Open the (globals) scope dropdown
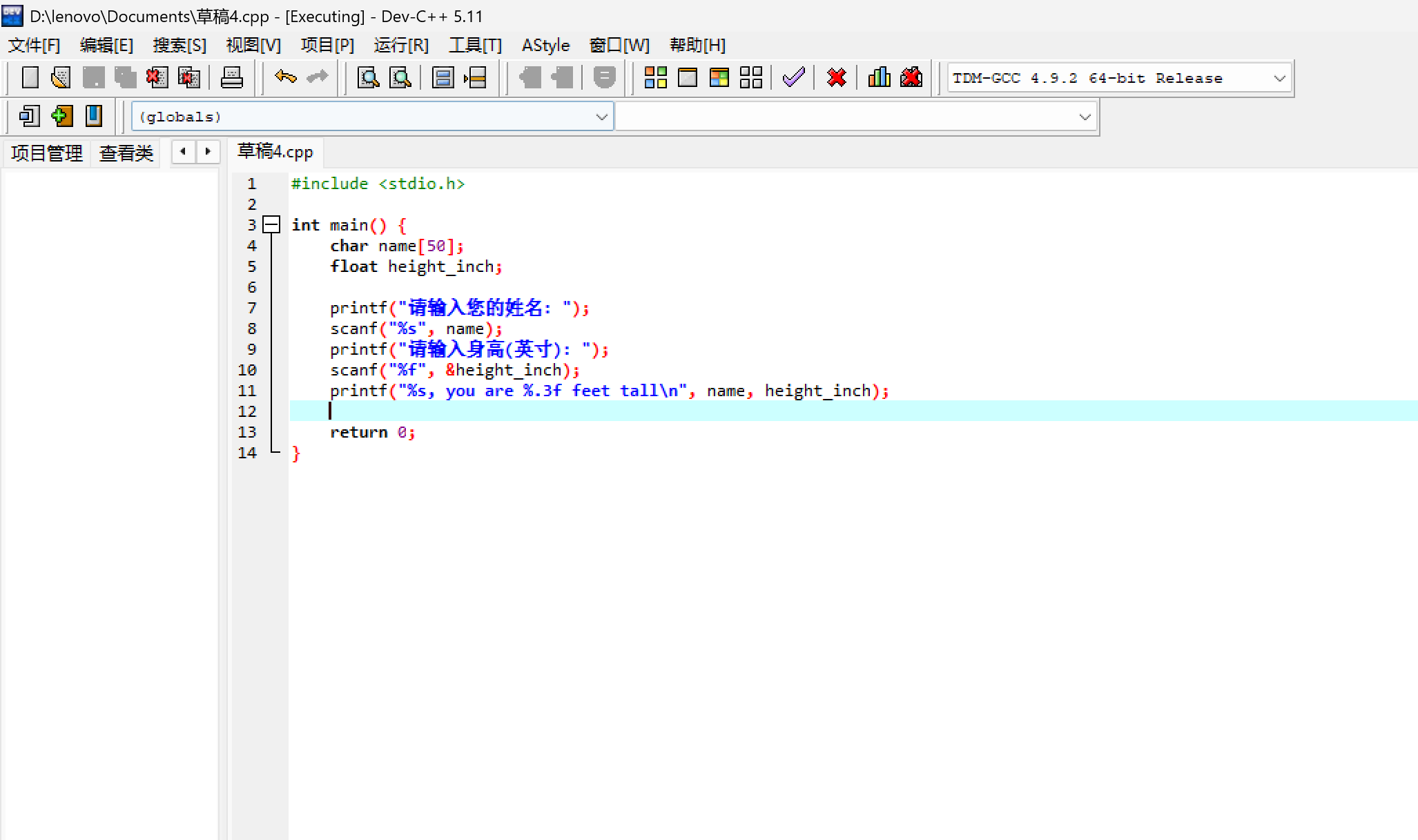1418x840 pixels. coord(601,117)
